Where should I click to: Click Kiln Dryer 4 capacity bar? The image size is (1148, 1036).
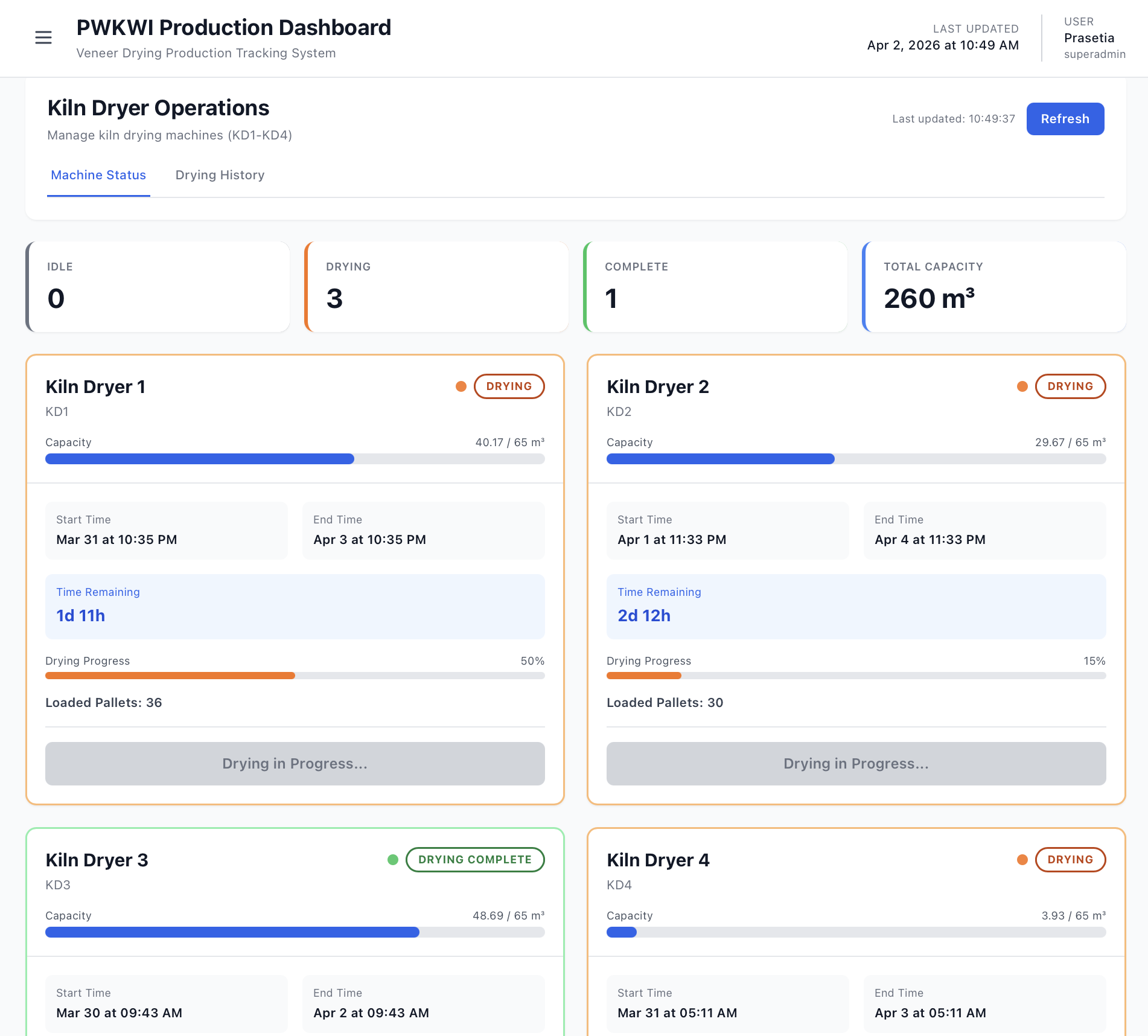click(x=856, y=932)
